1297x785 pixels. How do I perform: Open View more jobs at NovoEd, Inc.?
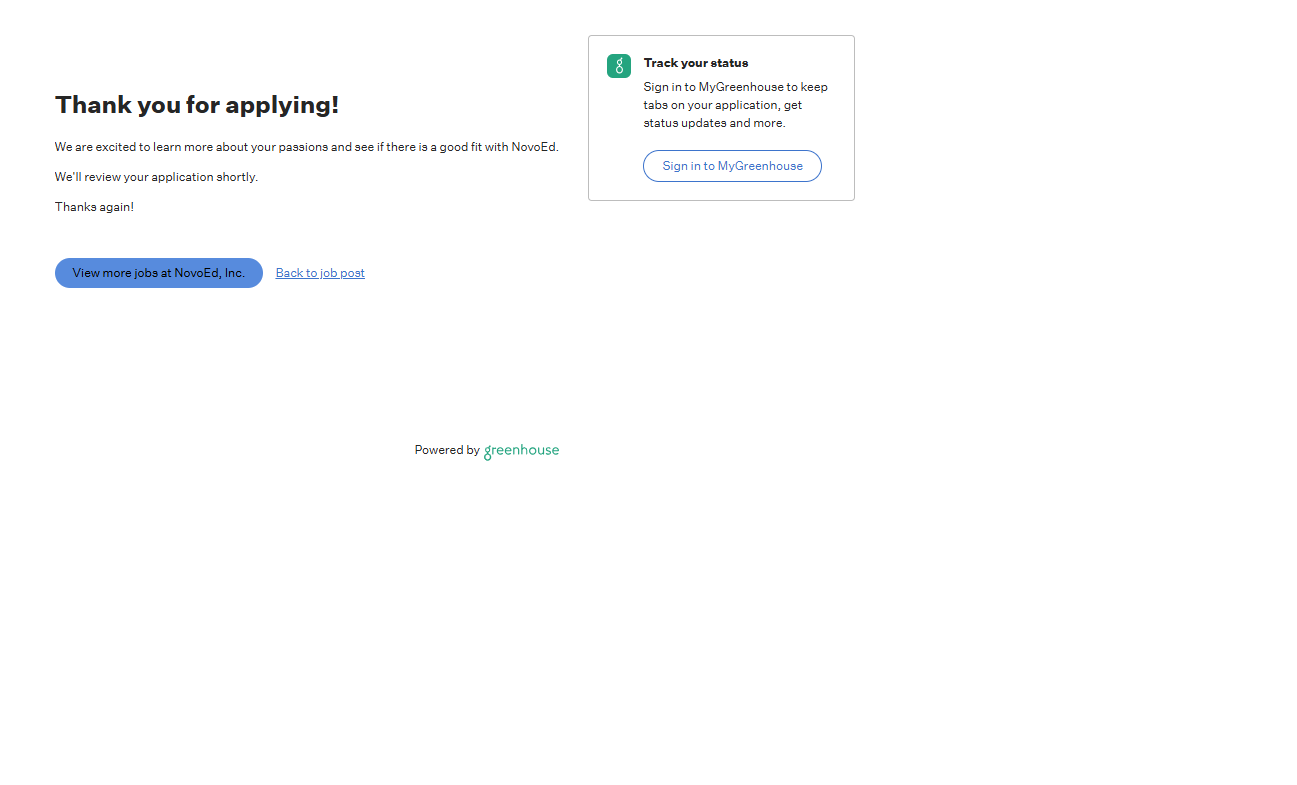pos(159,273)
